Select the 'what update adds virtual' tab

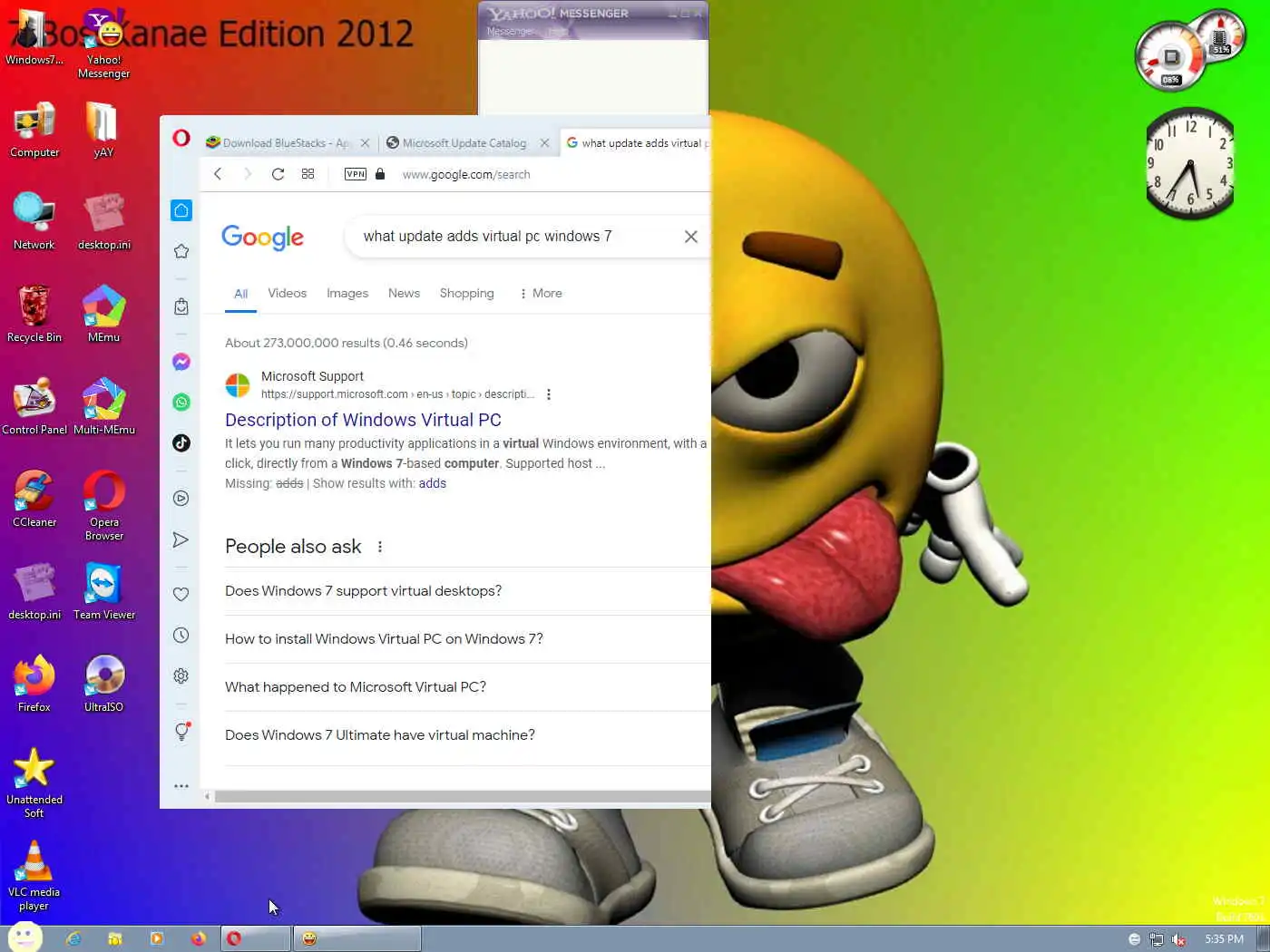click(x=637, y=143)
